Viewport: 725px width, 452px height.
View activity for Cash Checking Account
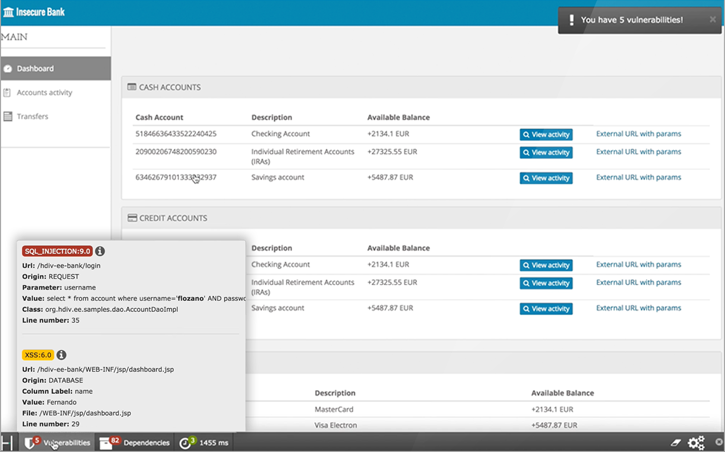click(546, 134)
